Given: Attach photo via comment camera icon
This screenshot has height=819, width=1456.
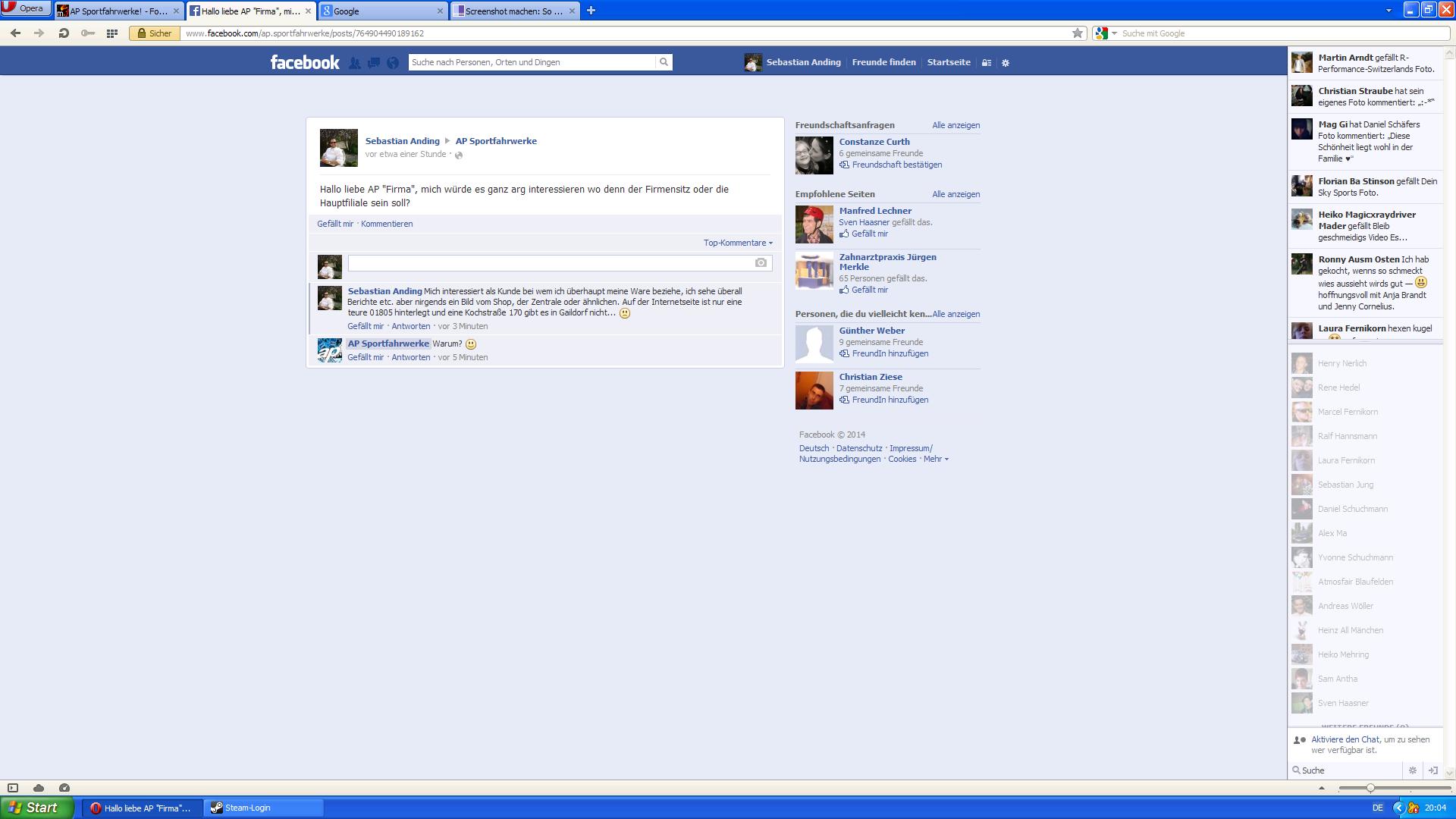Looking at the screenshot, I should (761, 263).
